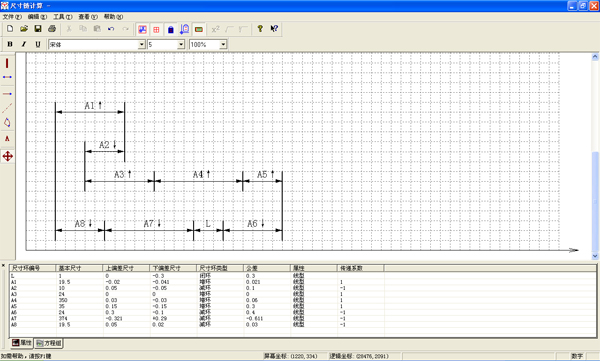
Task: Open the 文件 menu
Action: [x=12, y=17]
